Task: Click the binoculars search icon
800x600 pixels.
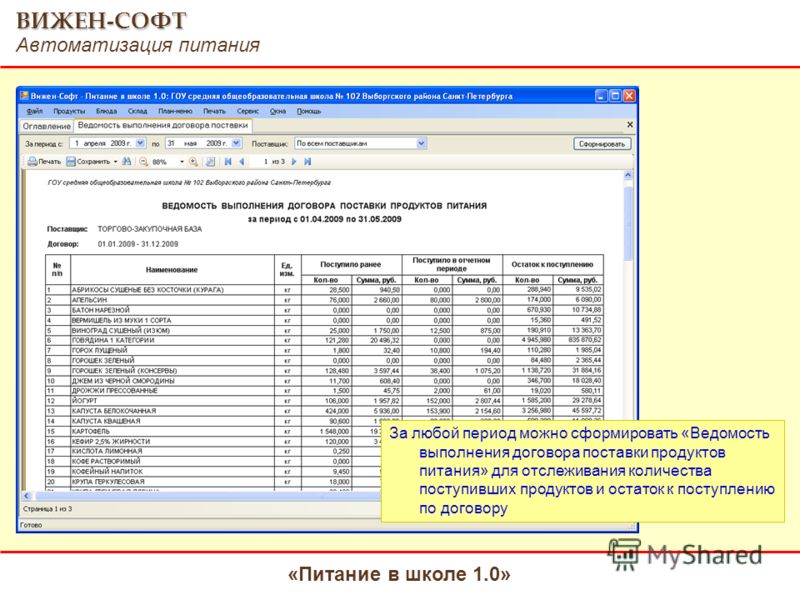Action: point(127,162)
